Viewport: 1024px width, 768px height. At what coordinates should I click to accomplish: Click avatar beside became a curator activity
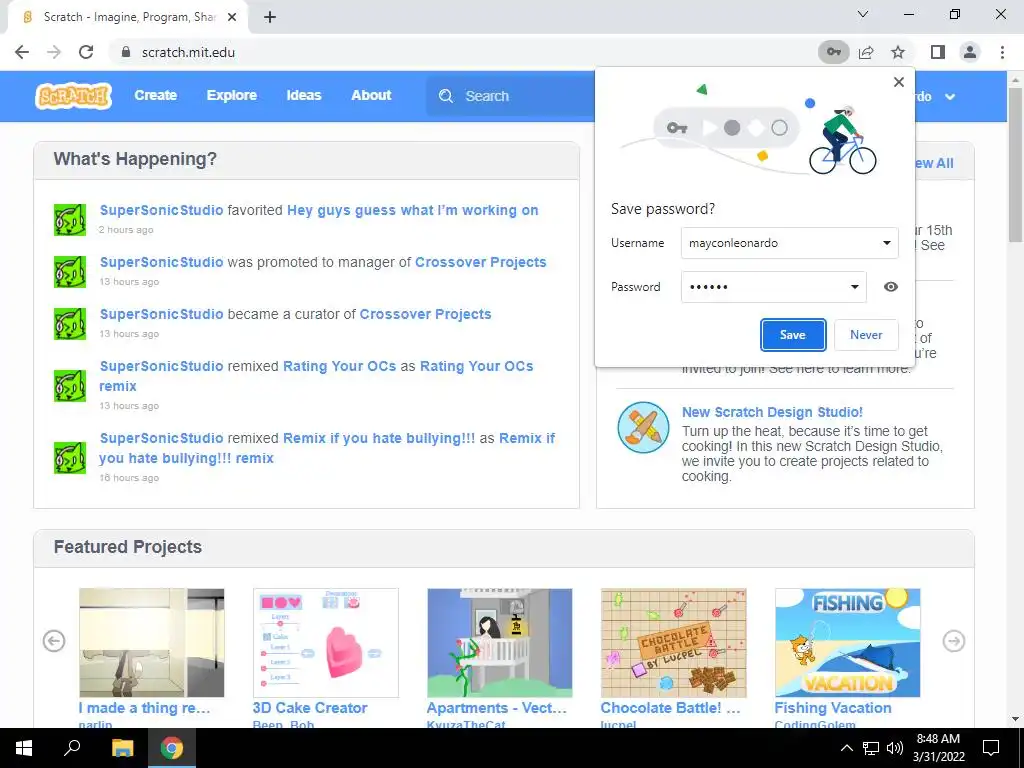[70, 324]
